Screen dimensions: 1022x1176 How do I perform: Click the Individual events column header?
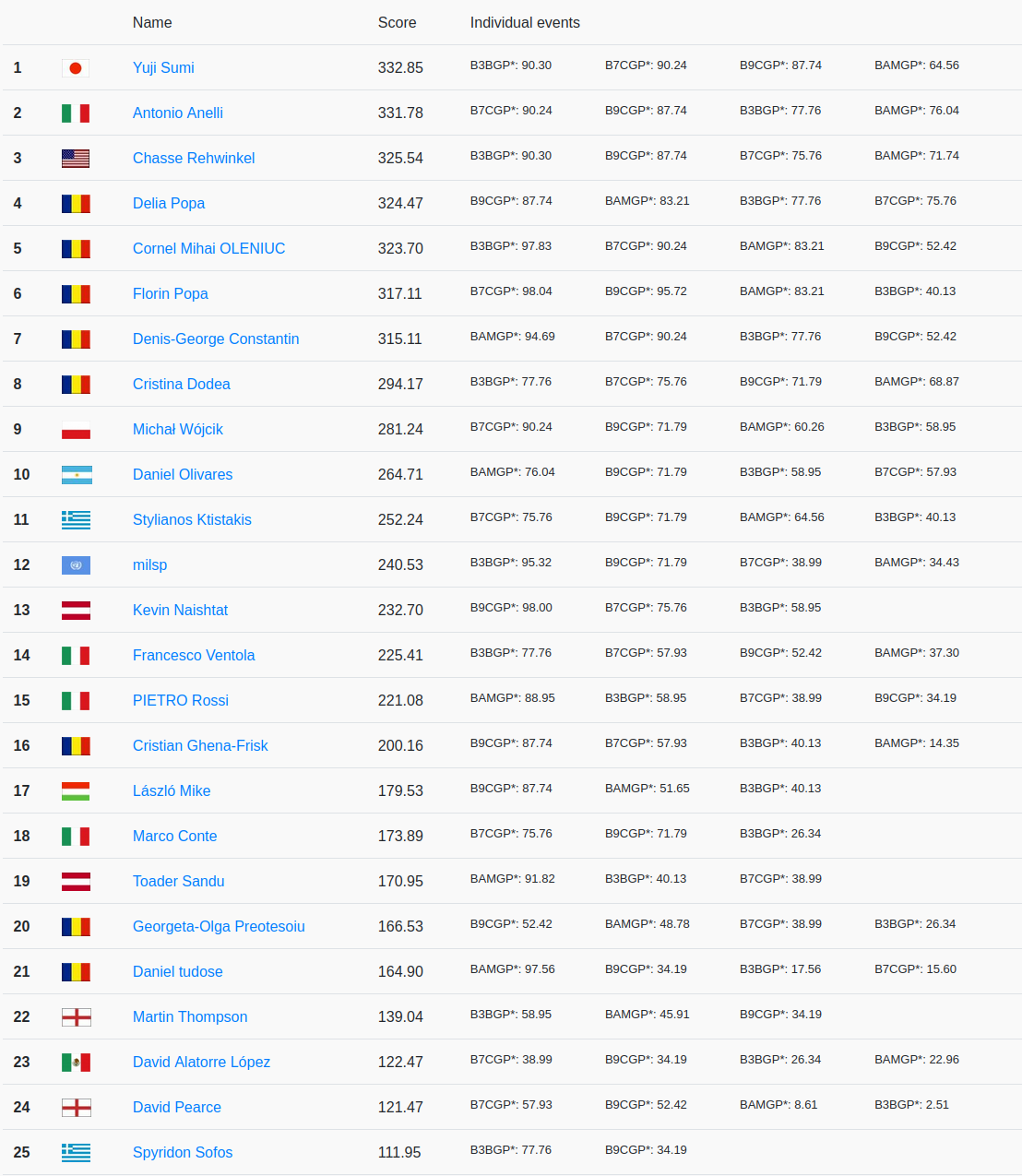click(x=525, y=23)
